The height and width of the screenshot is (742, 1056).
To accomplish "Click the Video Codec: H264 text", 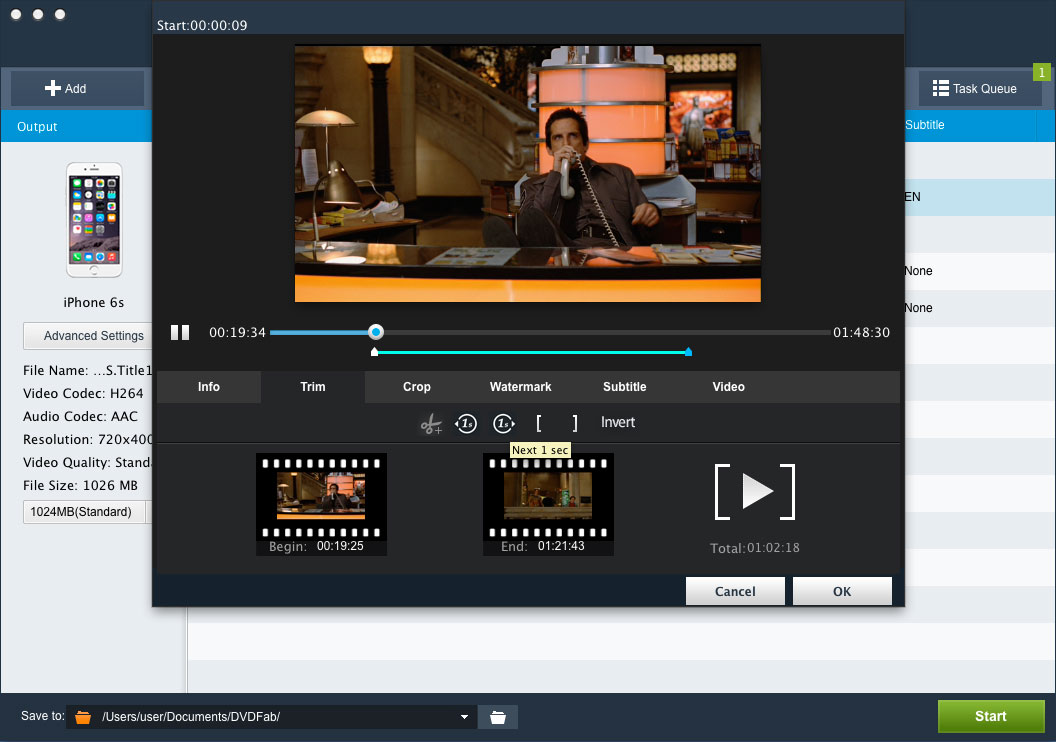I will pyautogui.click(x=83, y=393).
